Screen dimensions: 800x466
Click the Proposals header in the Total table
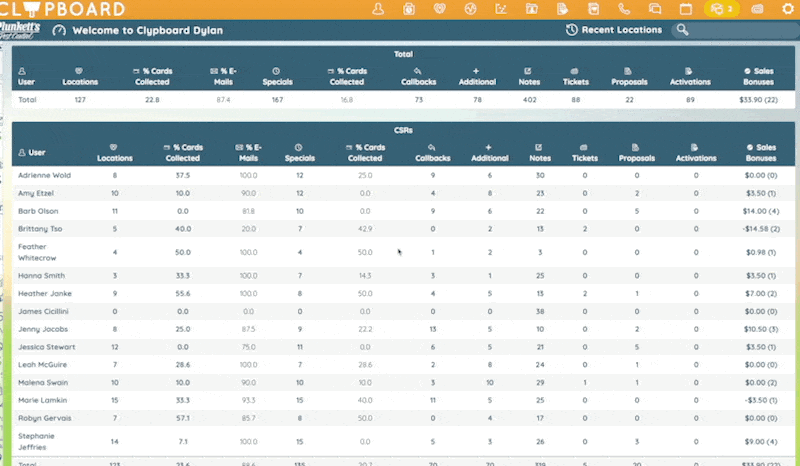629,77
